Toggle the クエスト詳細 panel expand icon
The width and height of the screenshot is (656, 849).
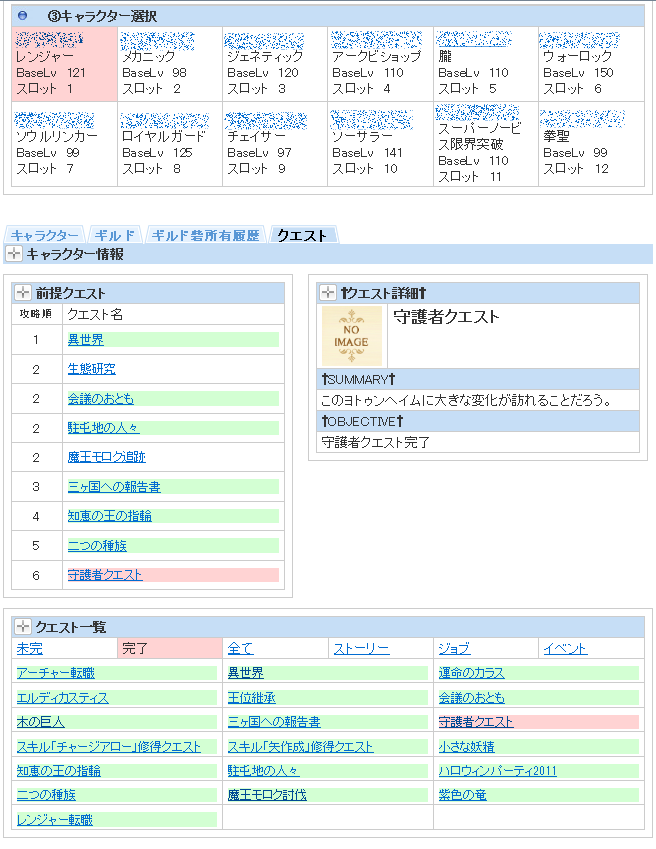[x=328, y=293]
